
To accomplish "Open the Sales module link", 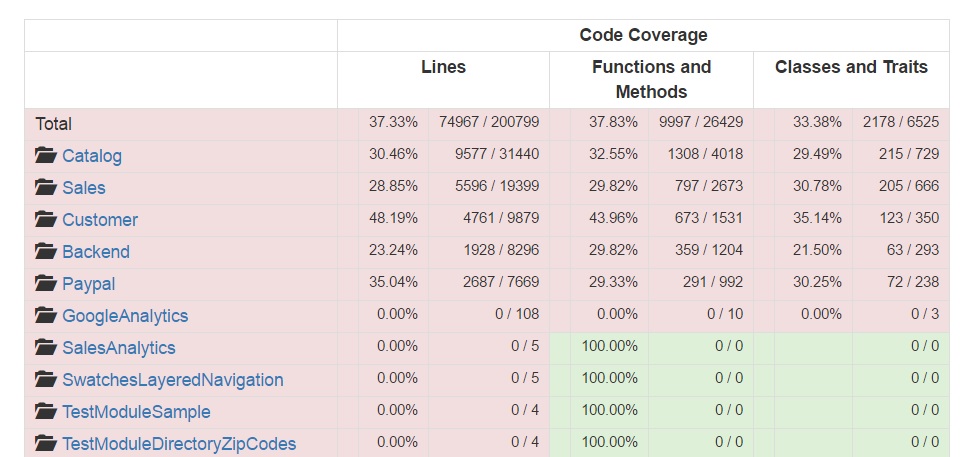I will click(84, 188).
